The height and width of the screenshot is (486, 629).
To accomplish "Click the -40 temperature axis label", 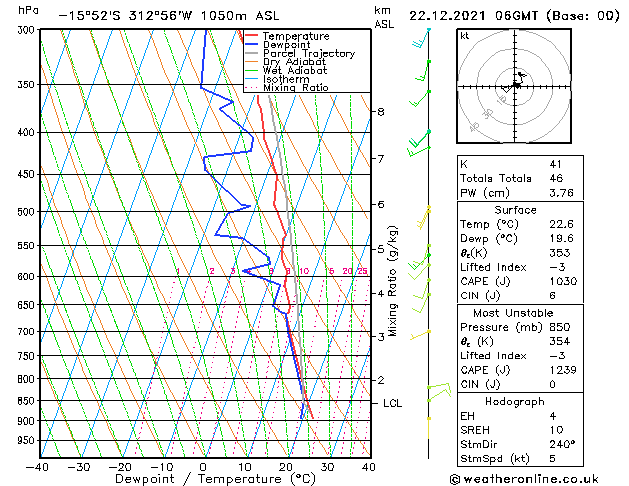I will point(37,467).
